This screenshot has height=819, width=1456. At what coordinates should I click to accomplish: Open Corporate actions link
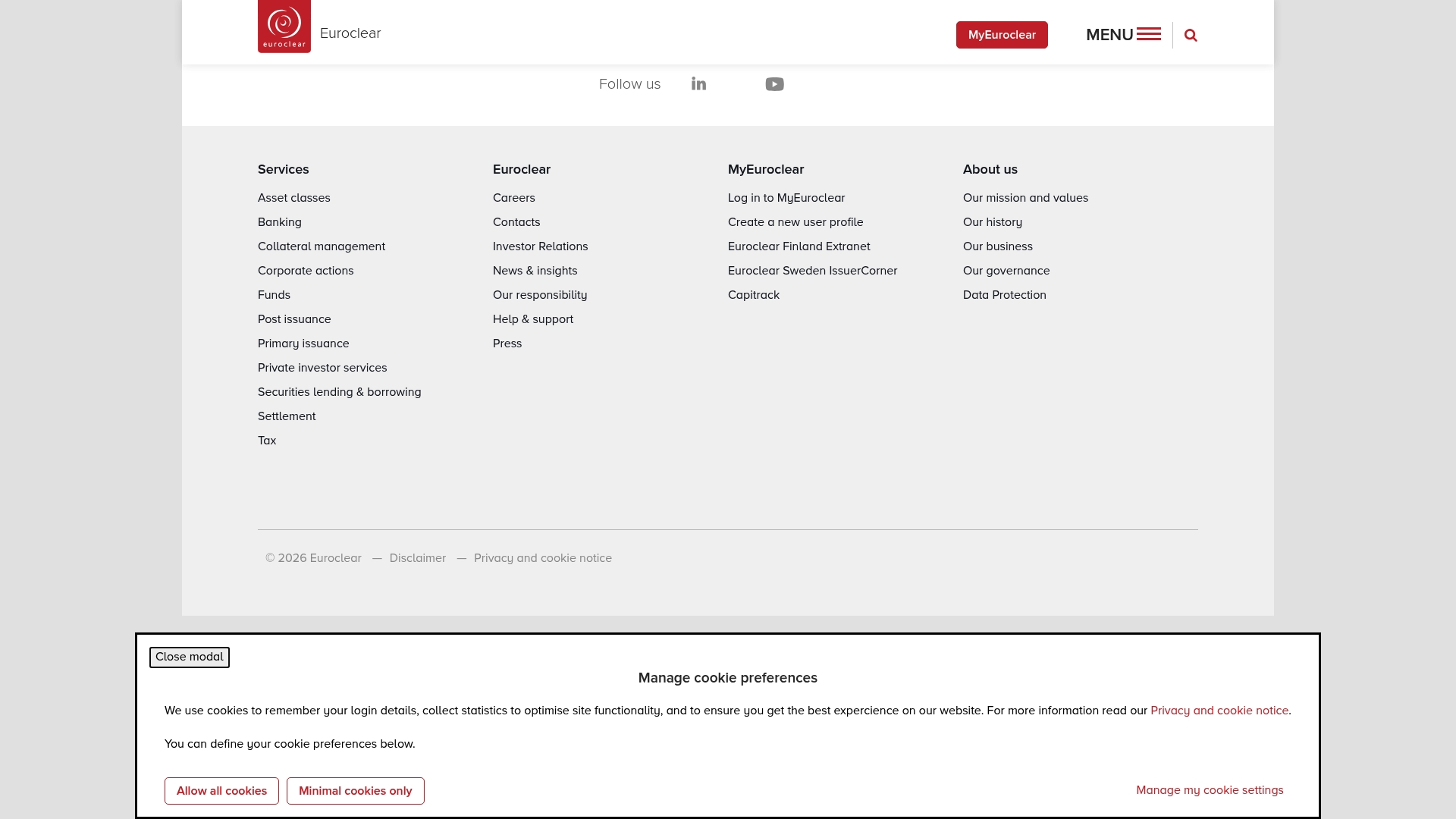click(x=306, y=271)
